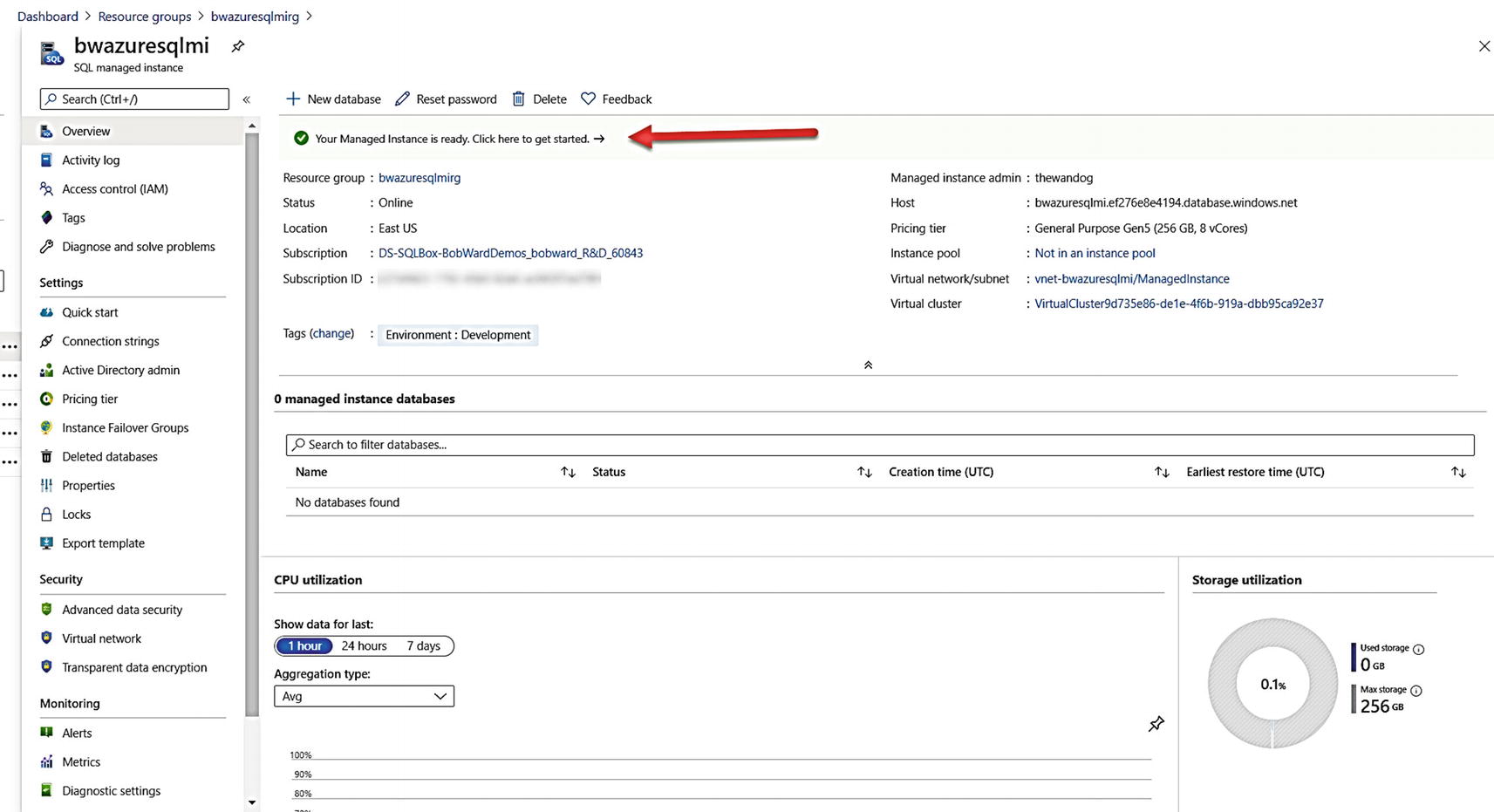Select the 24 hours time range
Screen dimensions: 1494x812
[364, 645]
